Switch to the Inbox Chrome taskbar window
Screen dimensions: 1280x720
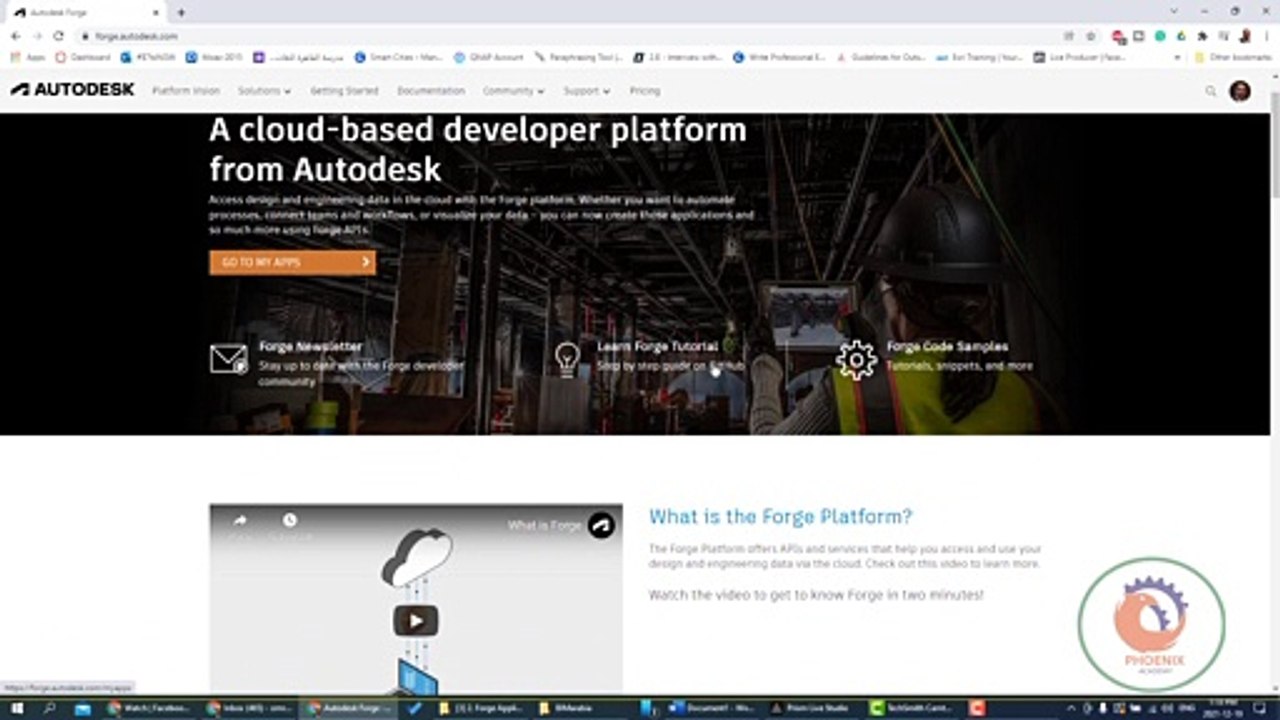pyautogui.click(x=247, y=708)
